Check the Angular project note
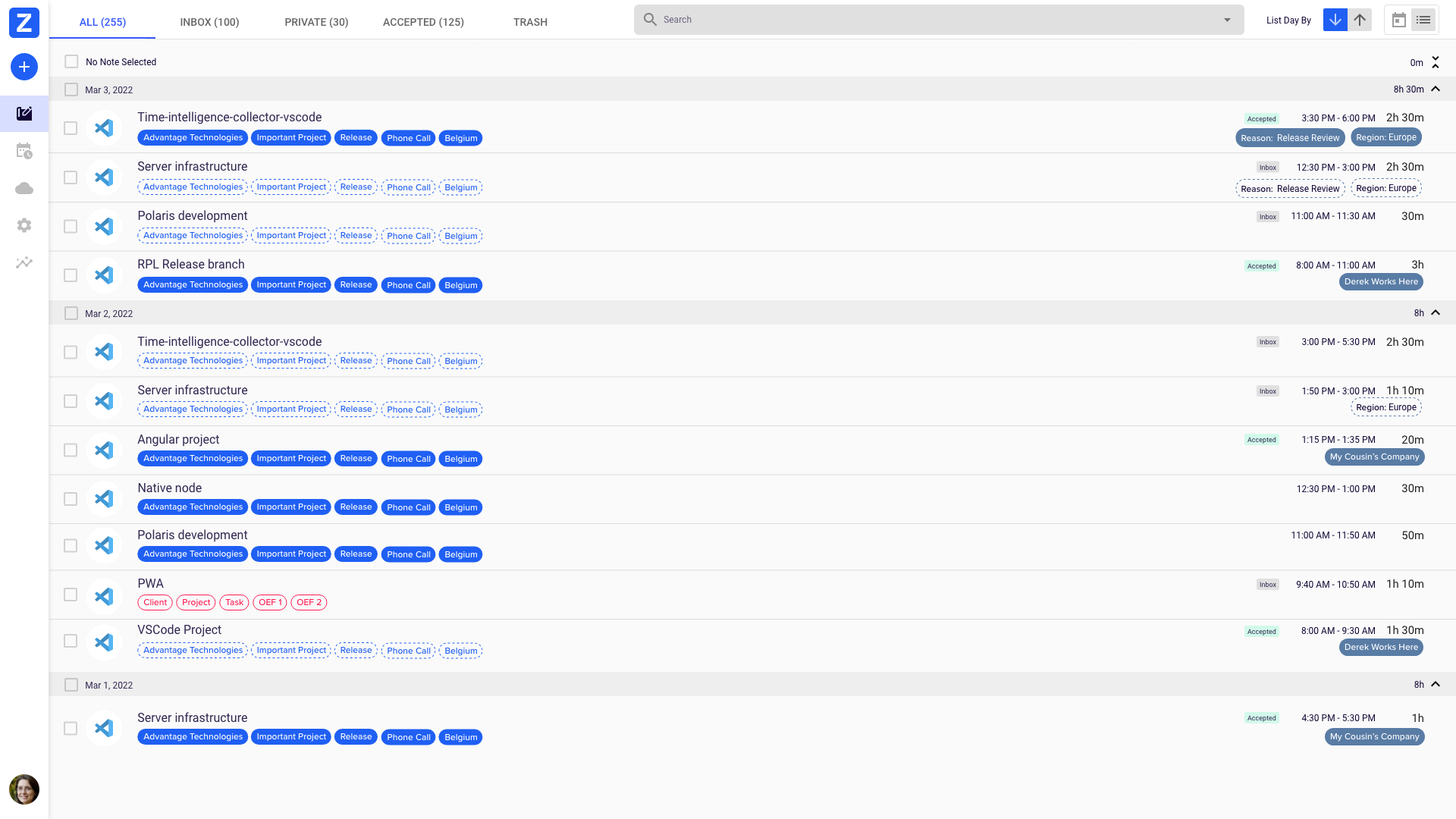This screenshot has height=819, width=1456. [x=71, y=450]
